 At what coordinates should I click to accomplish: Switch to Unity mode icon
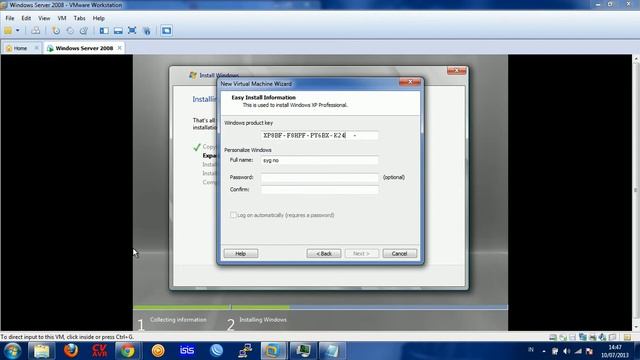point(147,31)
